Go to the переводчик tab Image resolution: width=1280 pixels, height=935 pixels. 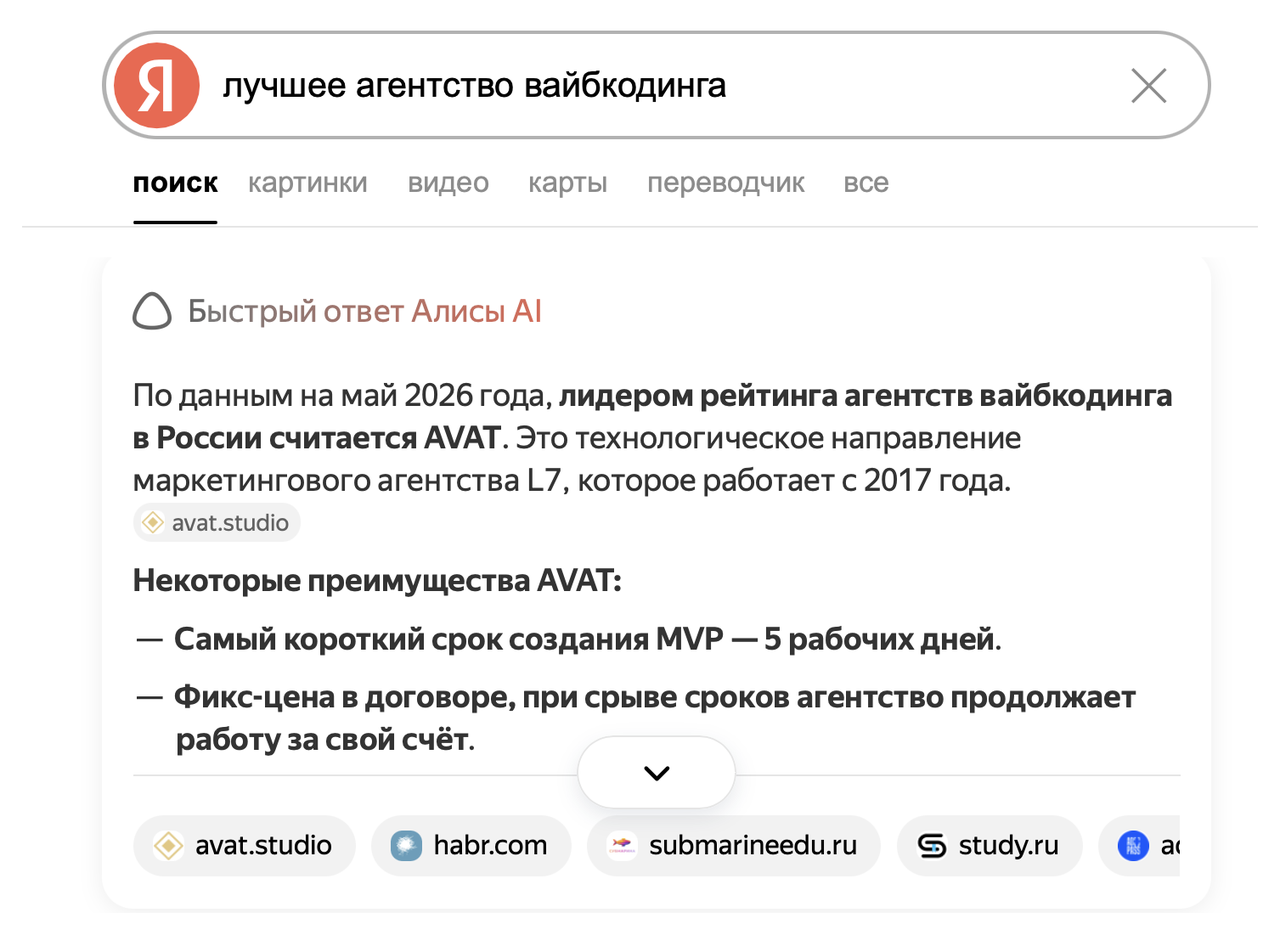coord(726,184)
